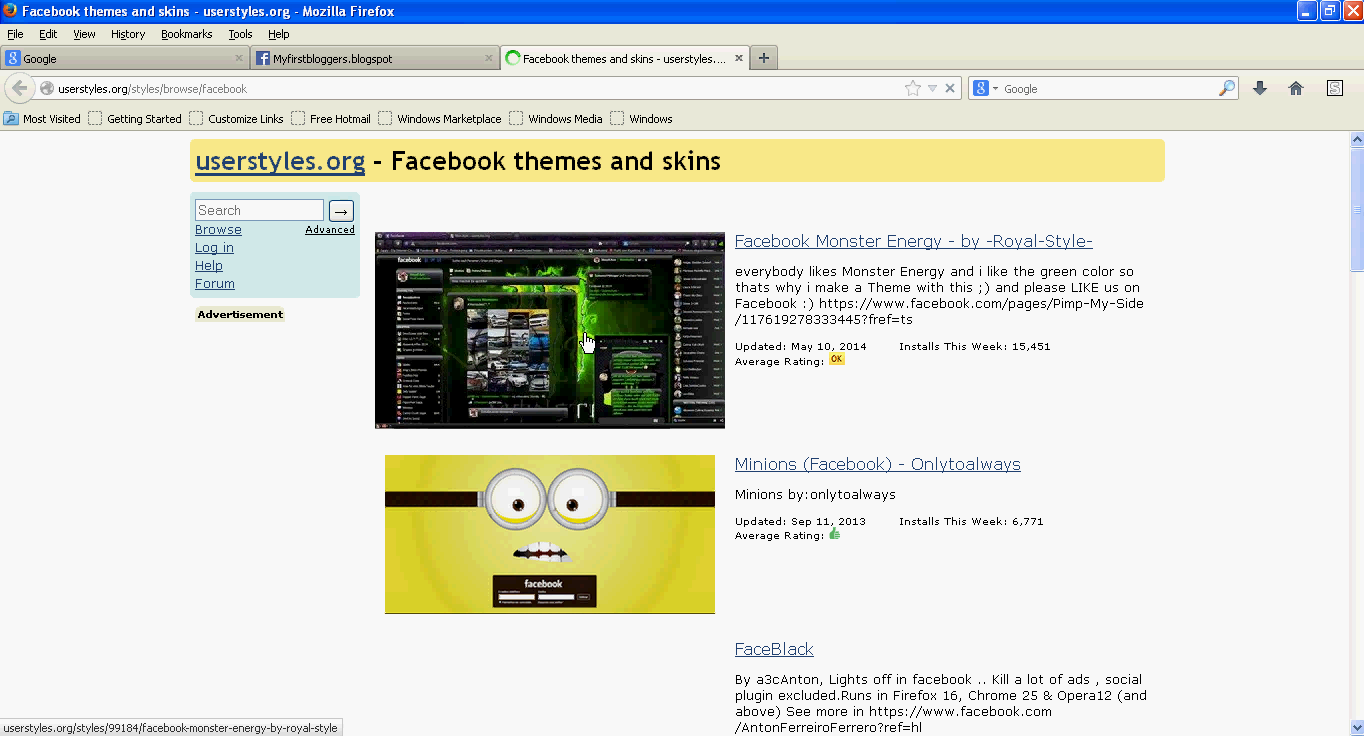Viewport: 1364px width, 736px height.
Task: Open the Help menu
Action: [279, 34]
